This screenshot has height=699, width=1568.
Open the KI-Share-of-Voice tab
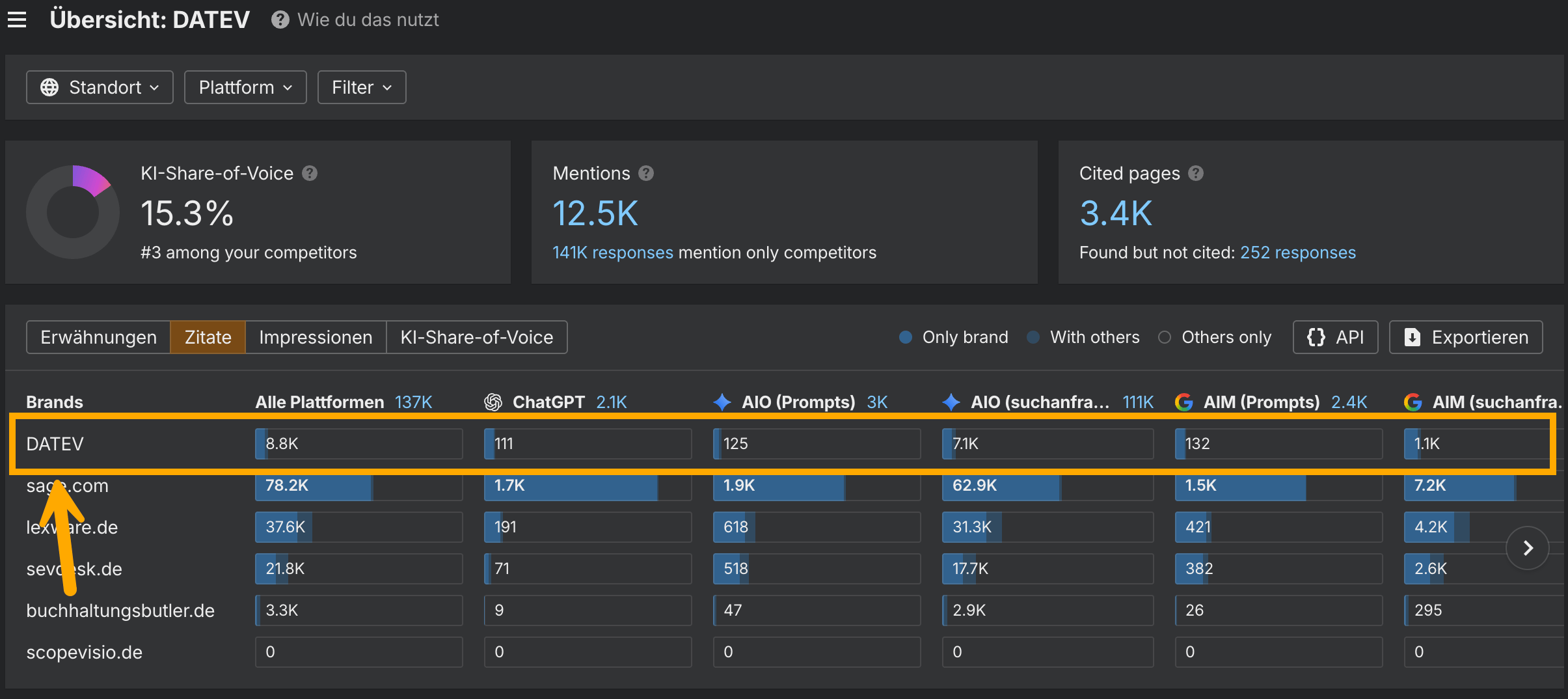coord(477,337)
